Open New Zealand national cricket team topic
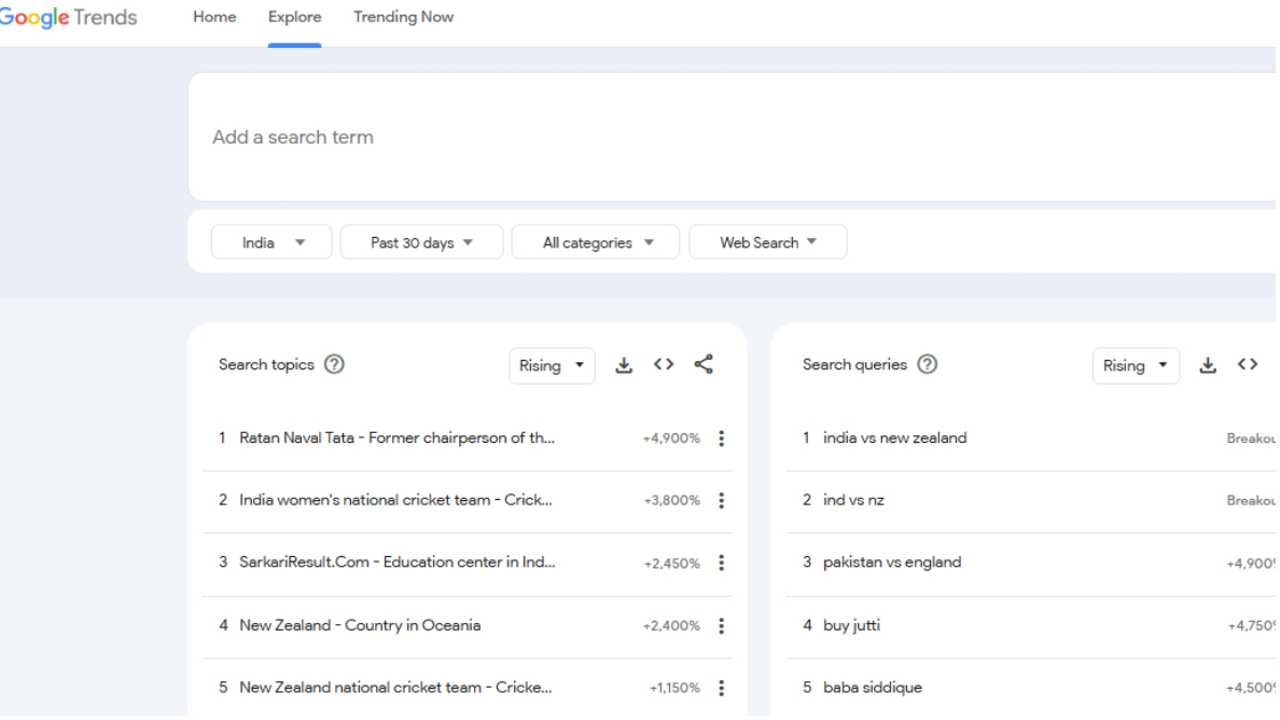Image resolution: width=1280 pixels, height=720 pixels. [396, 687]
